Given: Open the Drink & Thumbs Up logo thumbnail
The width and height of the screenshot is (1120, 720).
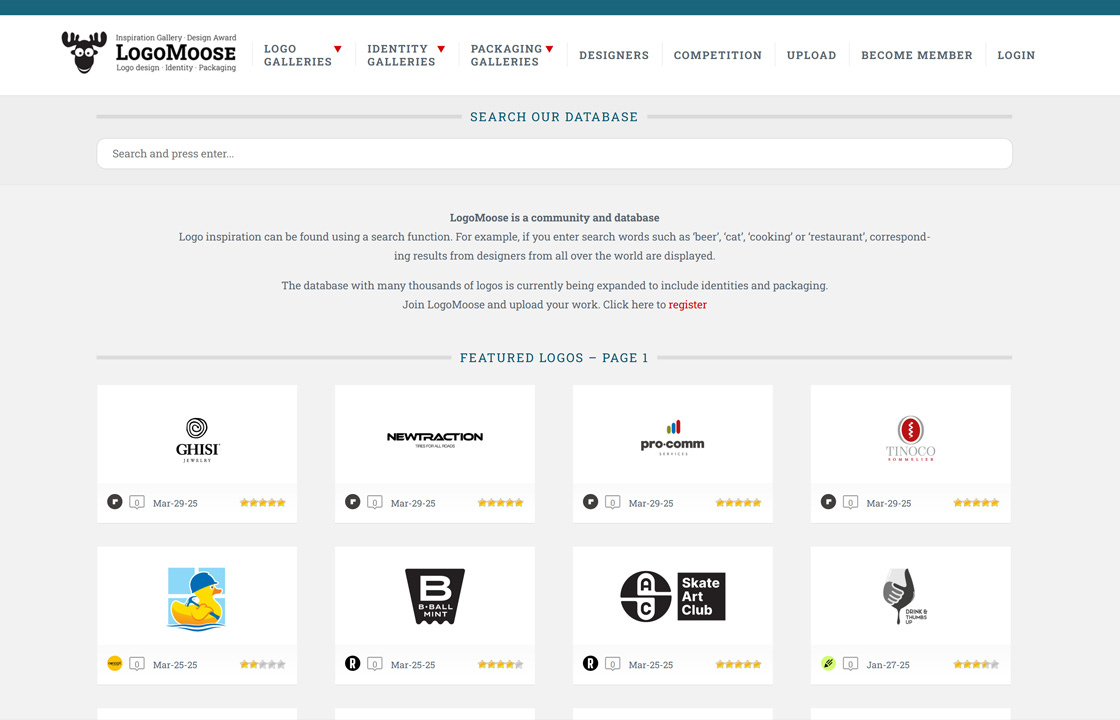Looking at the screenshot, I should [x=911, y=596].
